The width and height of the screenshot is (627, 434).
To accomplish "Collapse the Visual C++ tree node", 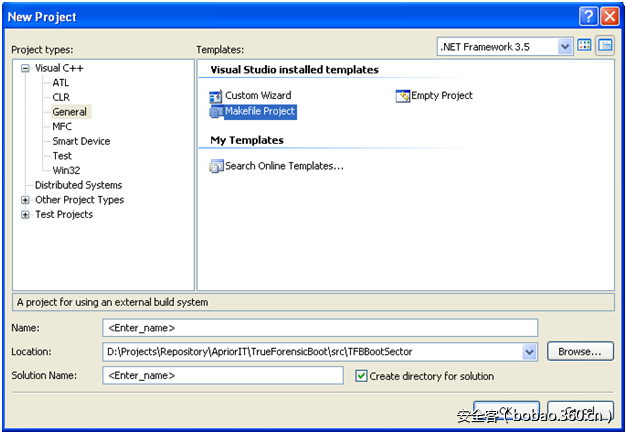I will pos(25,68).
